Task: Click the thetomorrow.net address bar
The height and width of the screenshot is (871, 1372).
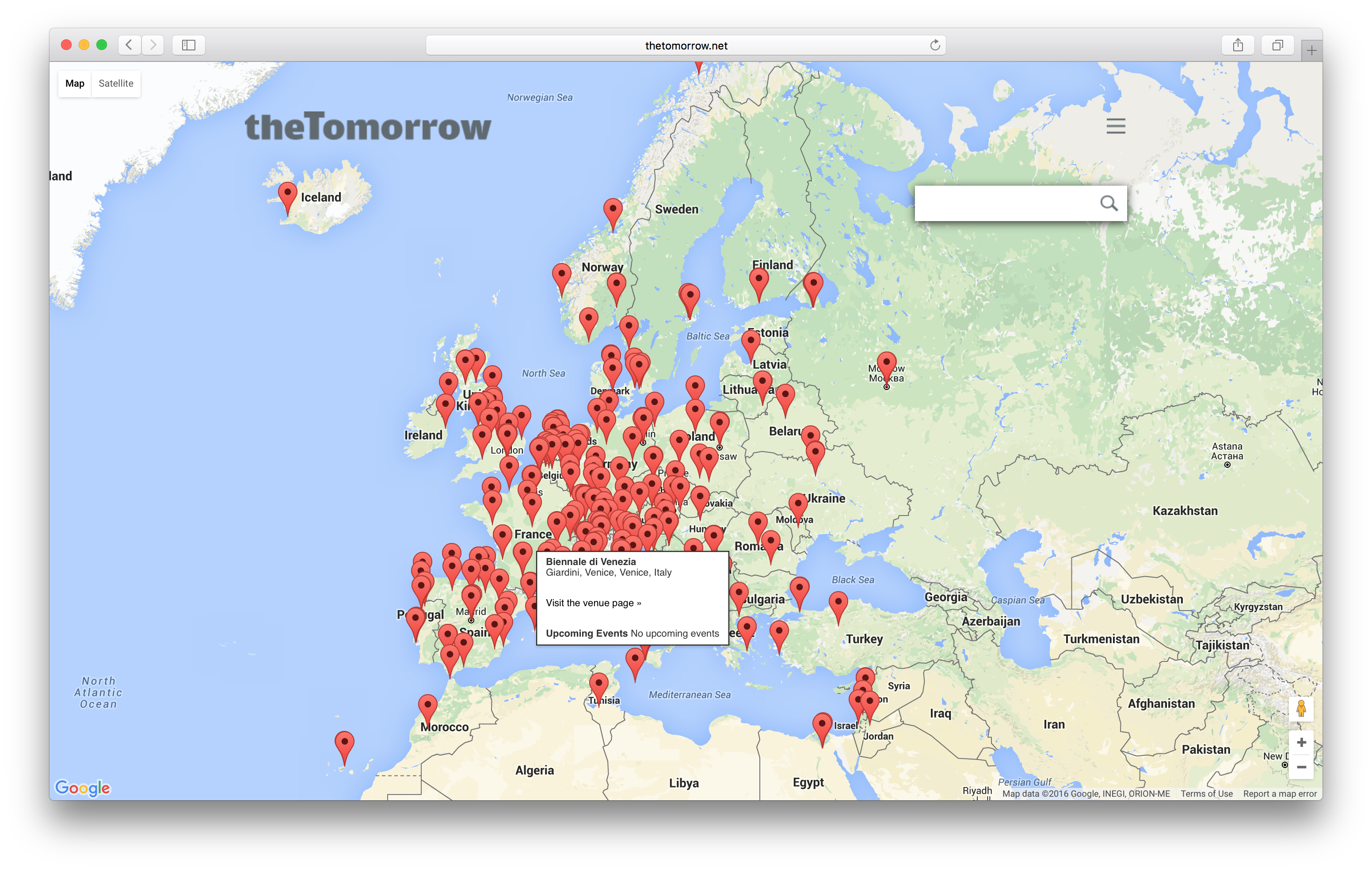Action: click(x=686, y=45)
